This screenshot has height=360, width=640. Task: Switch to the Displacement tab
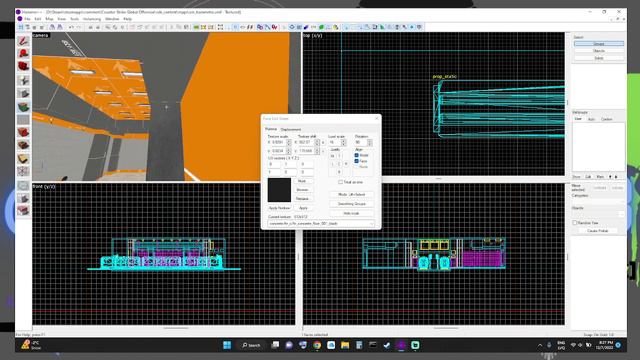[291, 129]
